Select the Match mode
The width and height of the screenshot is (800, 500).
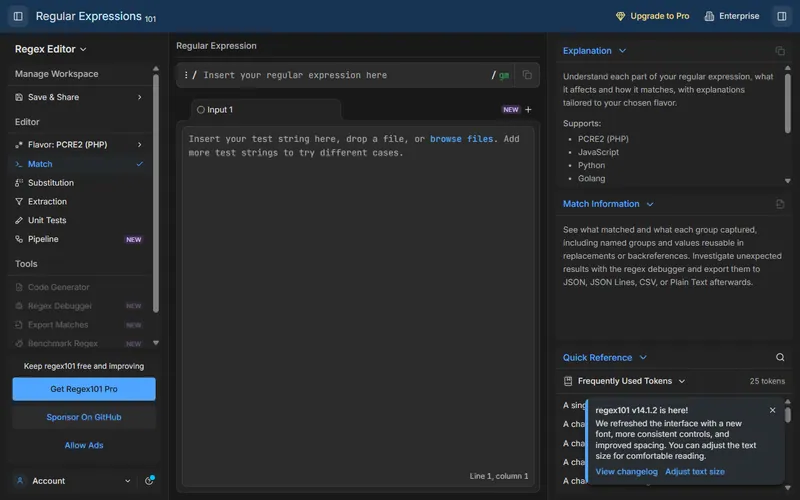(x=79, y=164)
